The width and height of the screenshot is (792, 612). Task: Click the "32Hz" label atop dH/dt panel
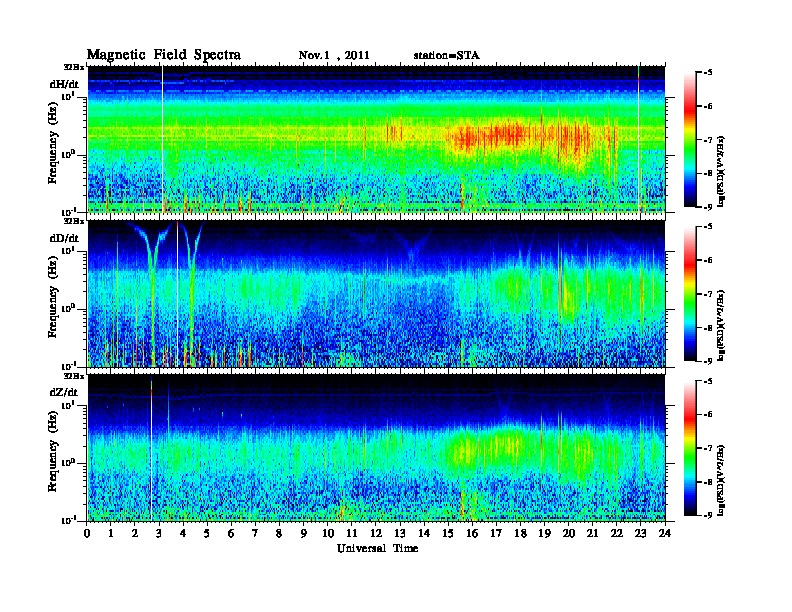pyautogui.click(x=74, y=67)
